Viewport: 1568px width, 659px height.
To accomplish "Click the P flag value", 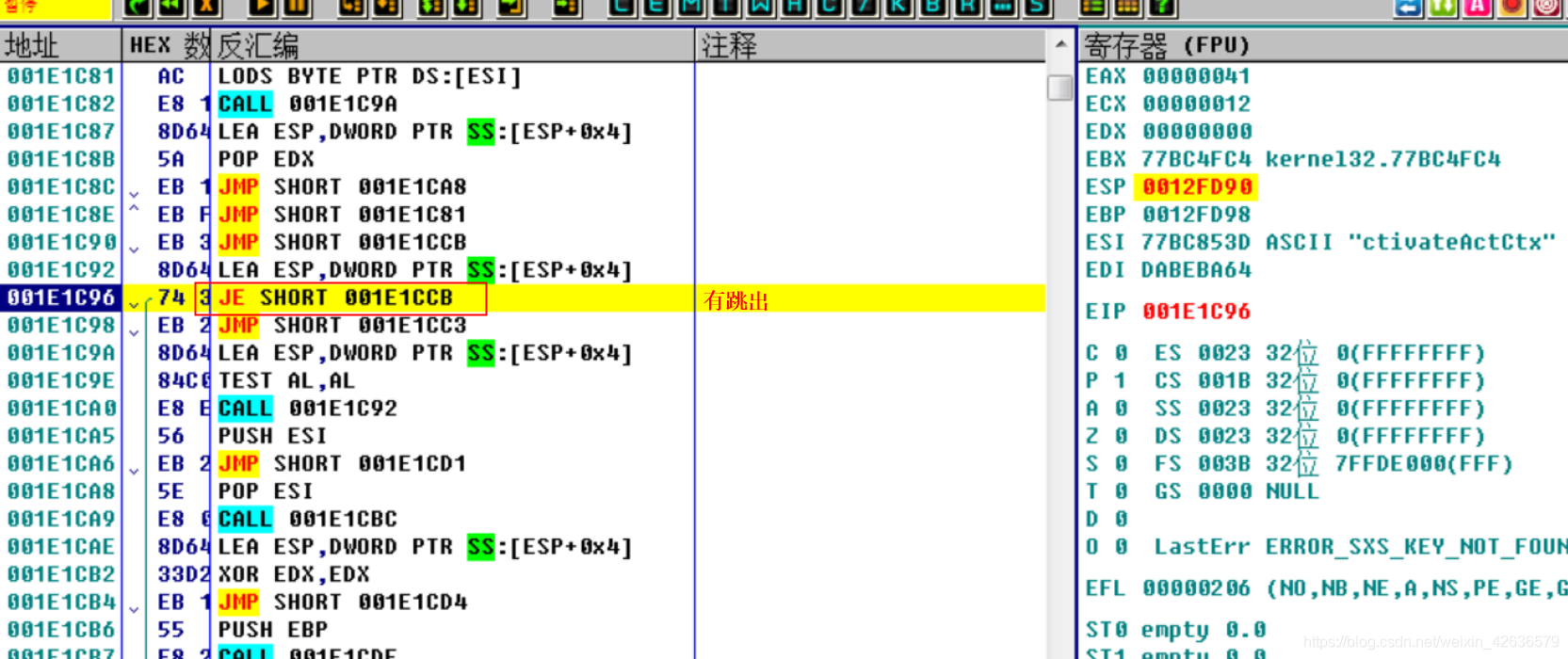I will pyautogui.click(x=1122, y=380).
